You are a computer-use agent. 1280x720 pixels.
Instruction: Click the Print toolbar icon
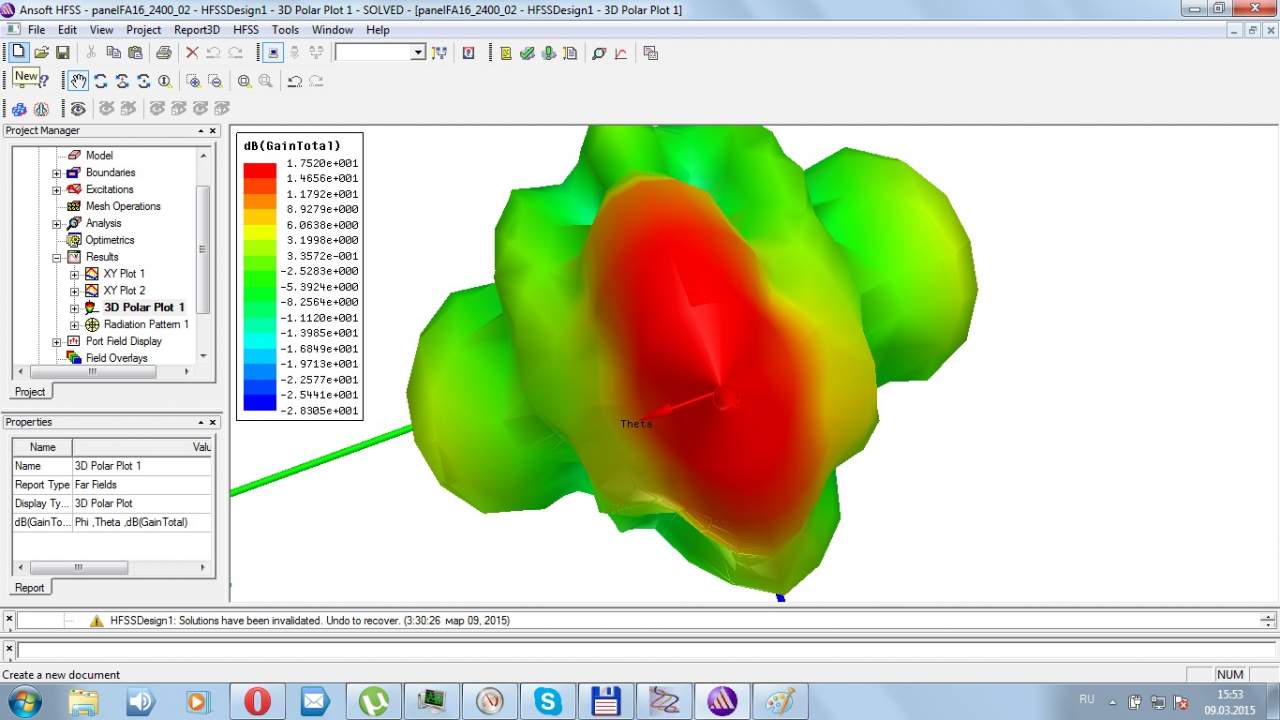163,53
